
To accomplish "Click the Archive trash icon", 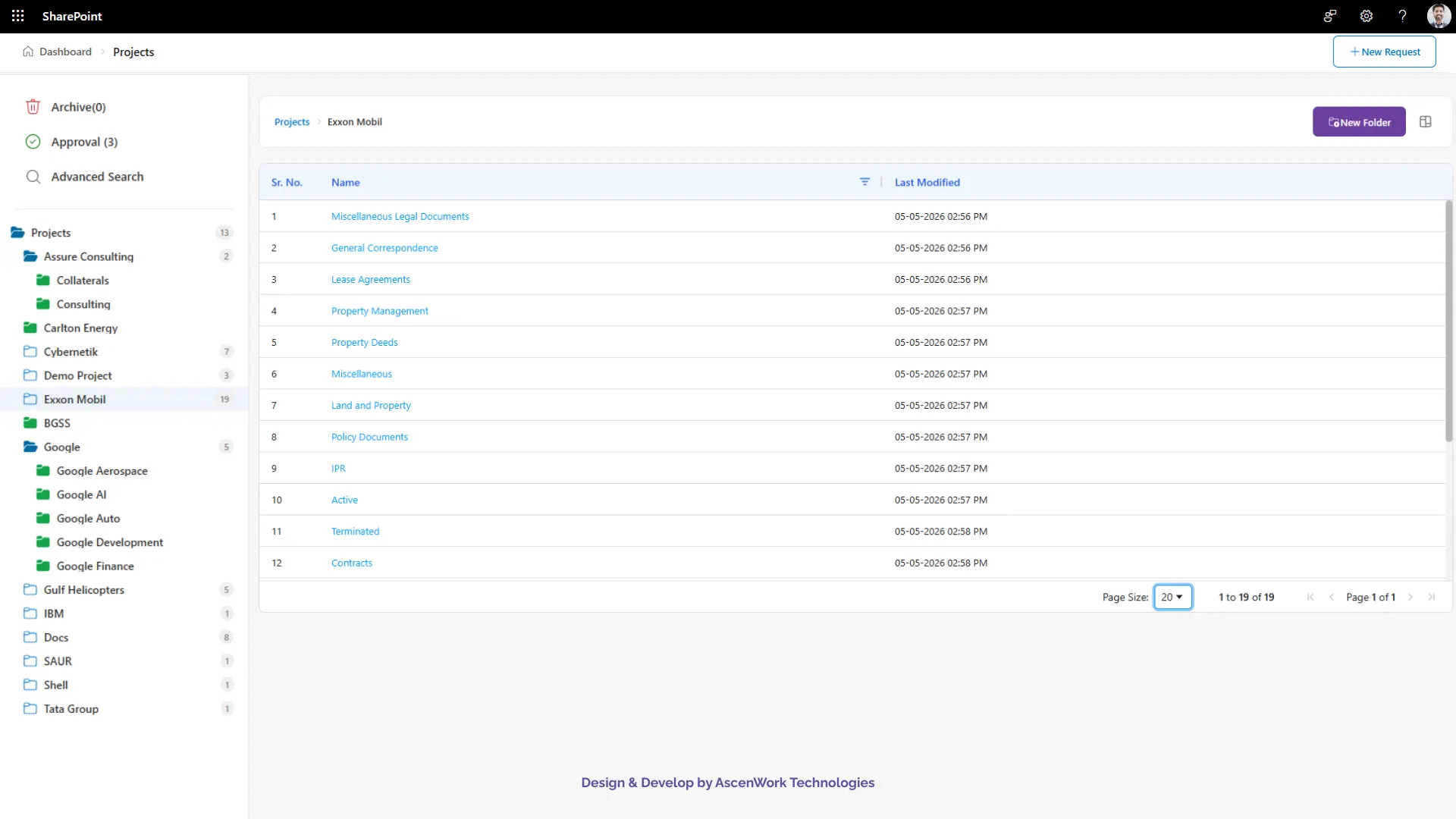I will 33,107.
